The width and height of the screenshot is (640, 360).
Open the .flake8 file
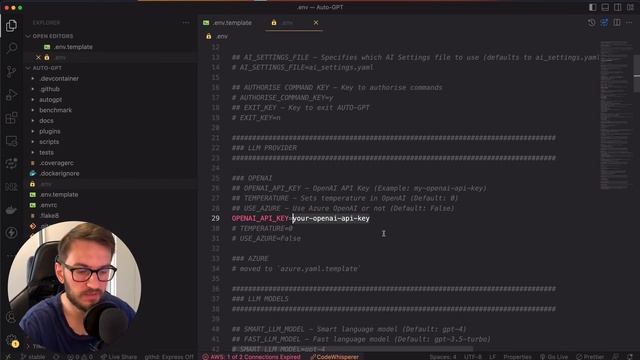(49, 216)
